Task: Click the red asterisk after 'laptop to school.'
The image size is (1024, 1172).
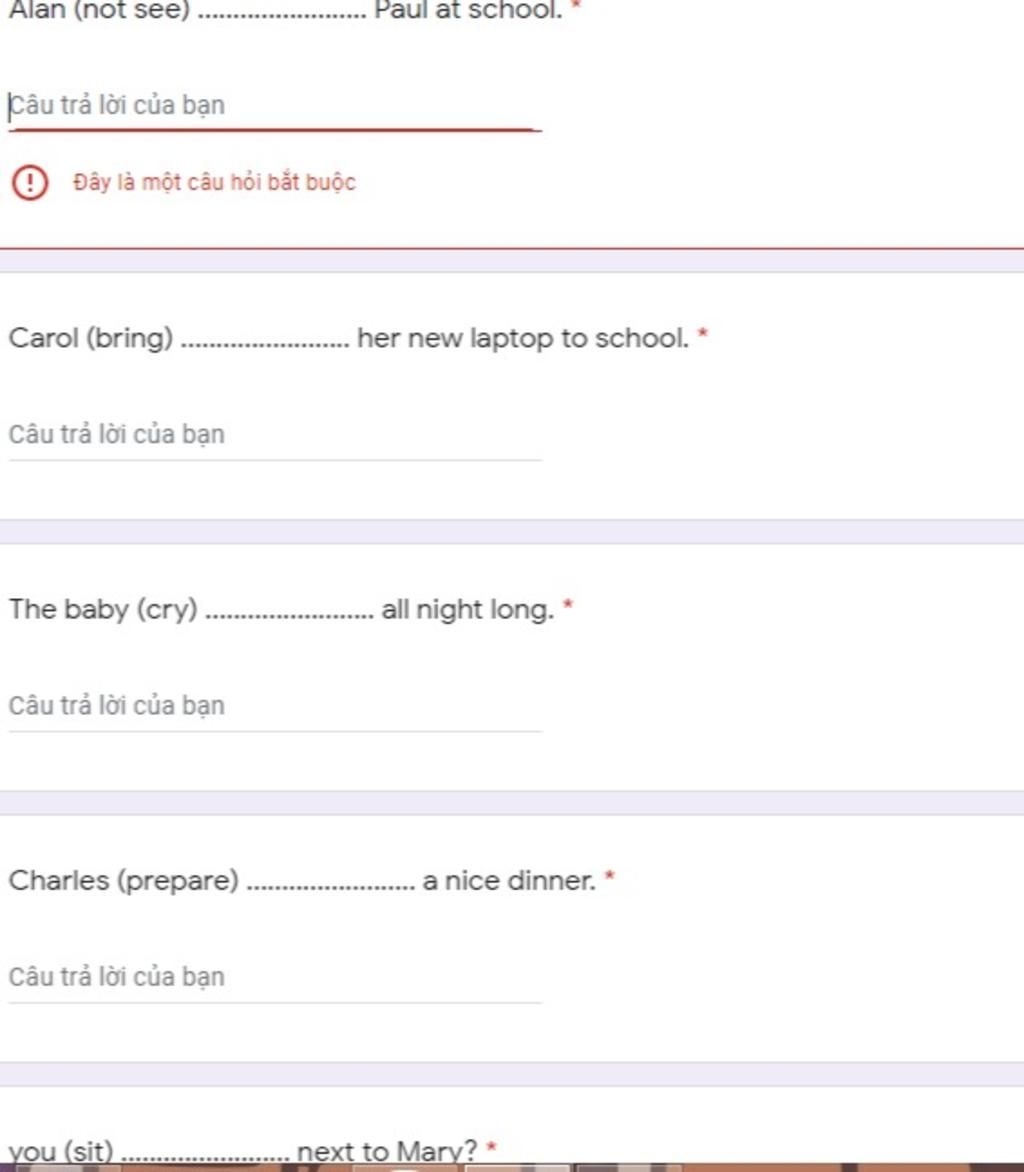Action: [x=703, y=335]
